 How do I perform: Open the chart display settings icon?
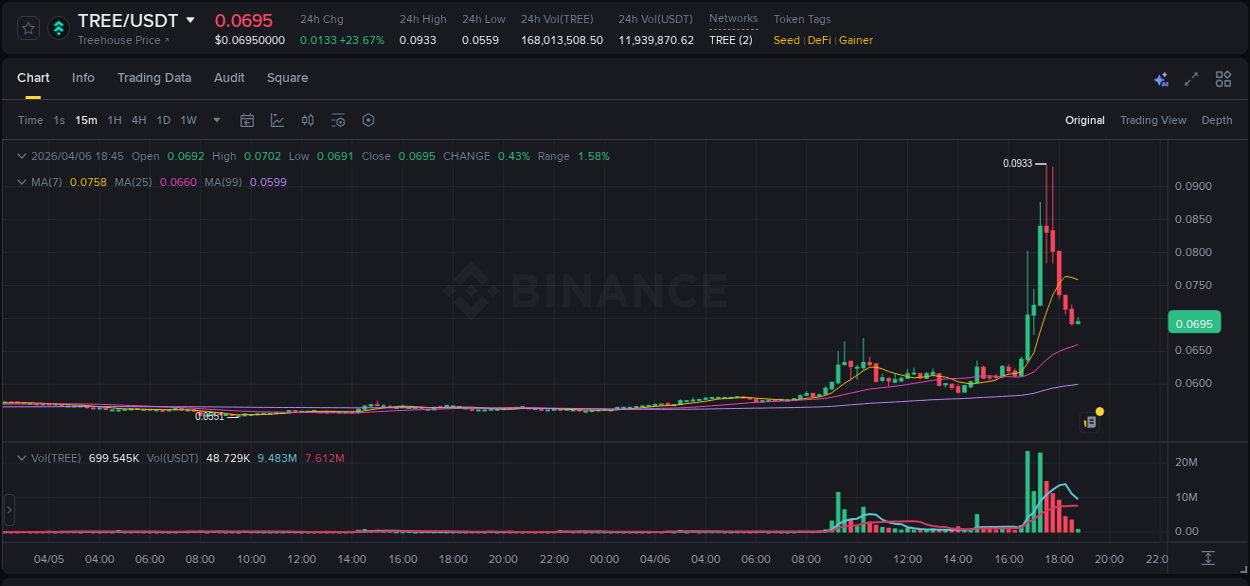click(x=338, y=120)
